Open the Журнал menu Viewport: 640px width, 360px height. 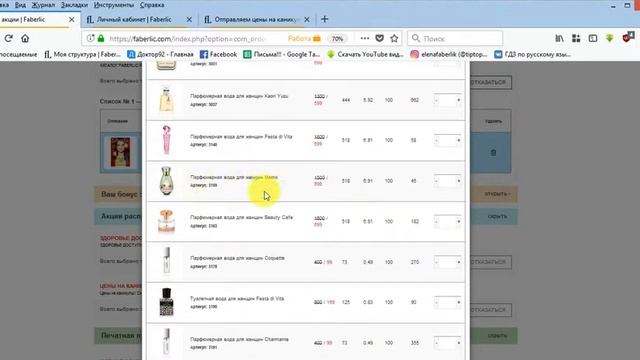click(43, 5)
